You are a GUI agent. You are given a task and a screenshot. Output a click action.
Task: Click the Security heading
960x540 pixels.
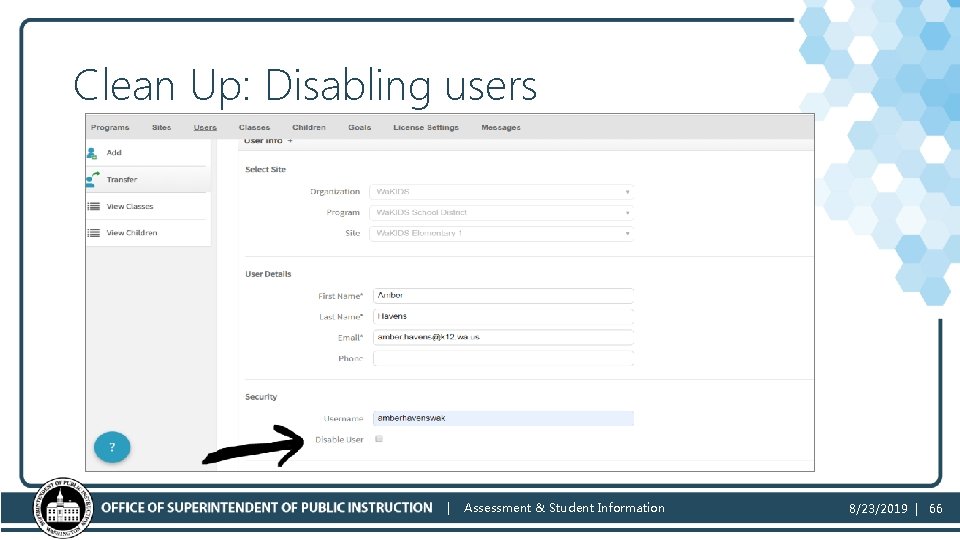click(261, 397)
